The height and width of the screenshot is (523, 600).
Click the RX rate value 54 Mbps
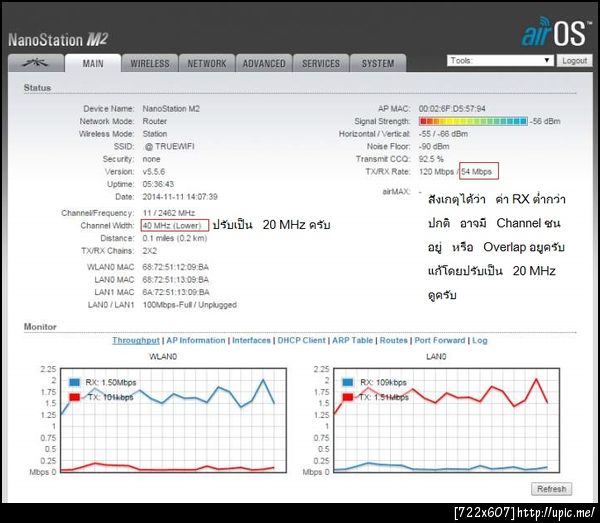click(476, 172)
